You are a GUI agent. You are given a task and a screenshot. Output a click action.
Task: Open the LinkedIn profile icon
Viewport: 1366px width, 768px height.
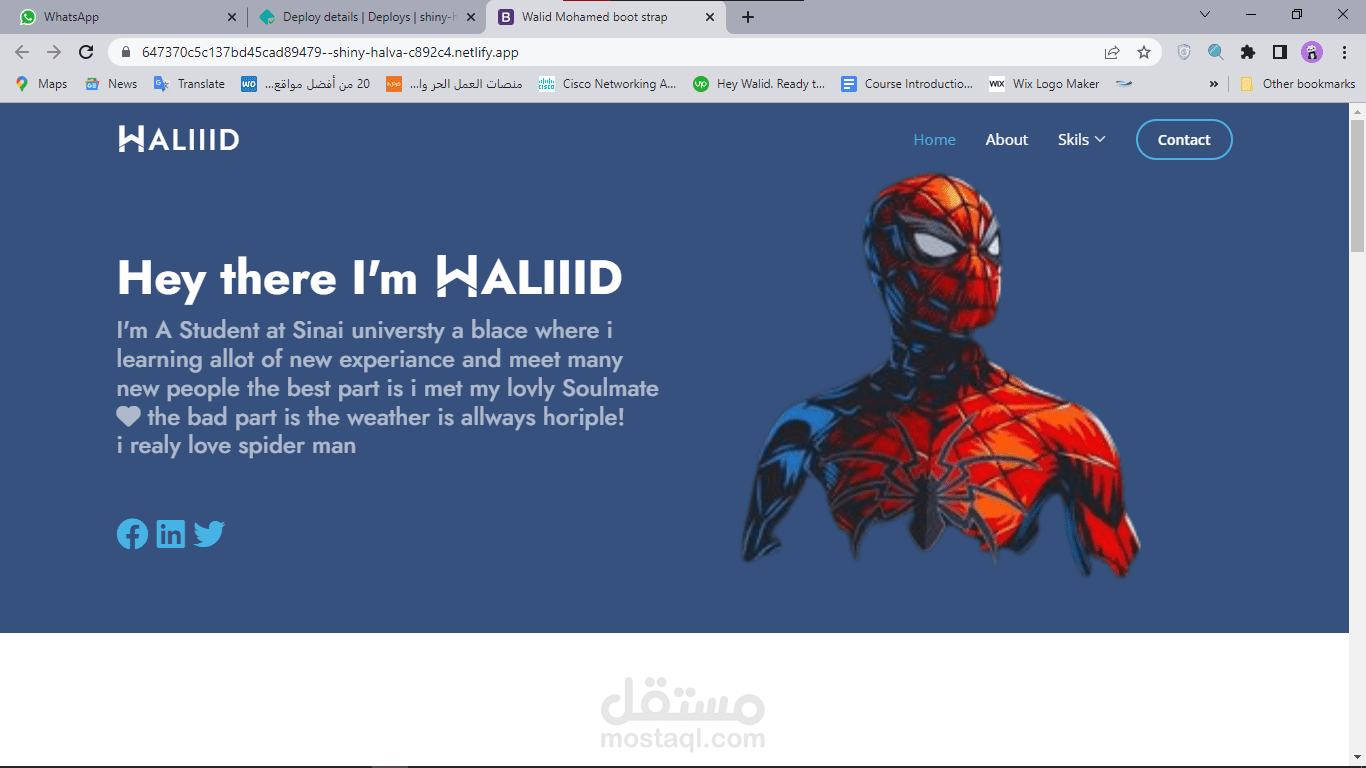click(171, 534)
